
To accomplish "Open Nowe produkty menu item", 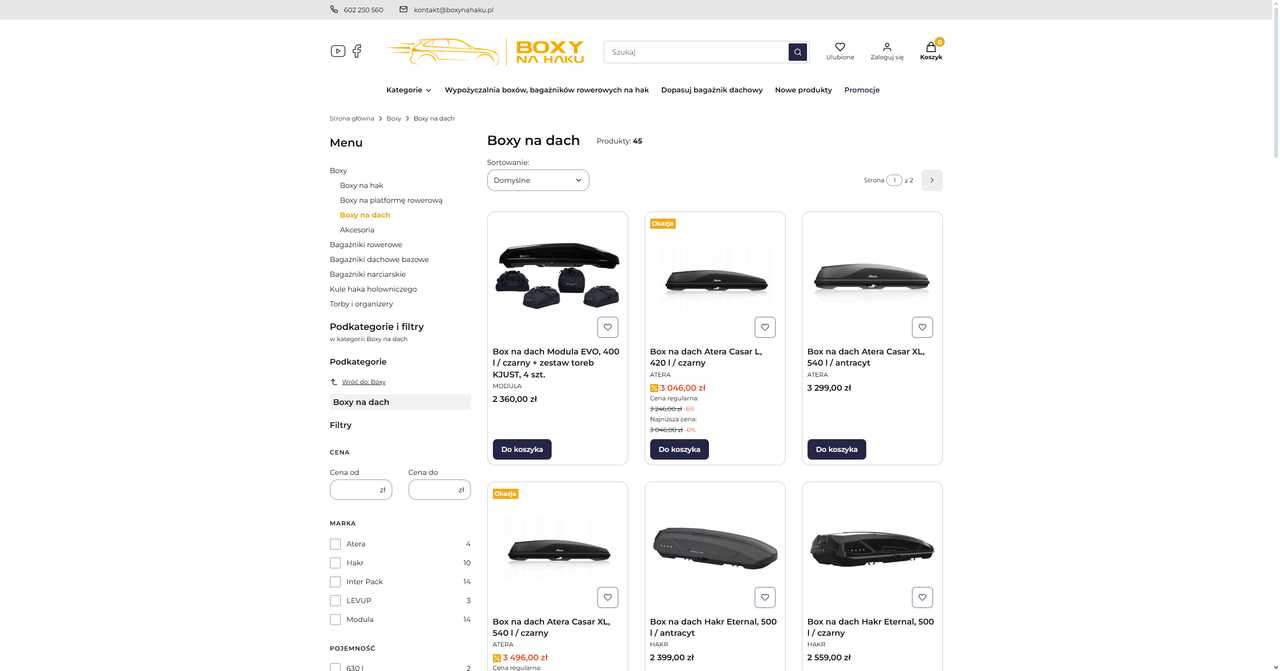I will pyautogui.click(x=803, y=90).
